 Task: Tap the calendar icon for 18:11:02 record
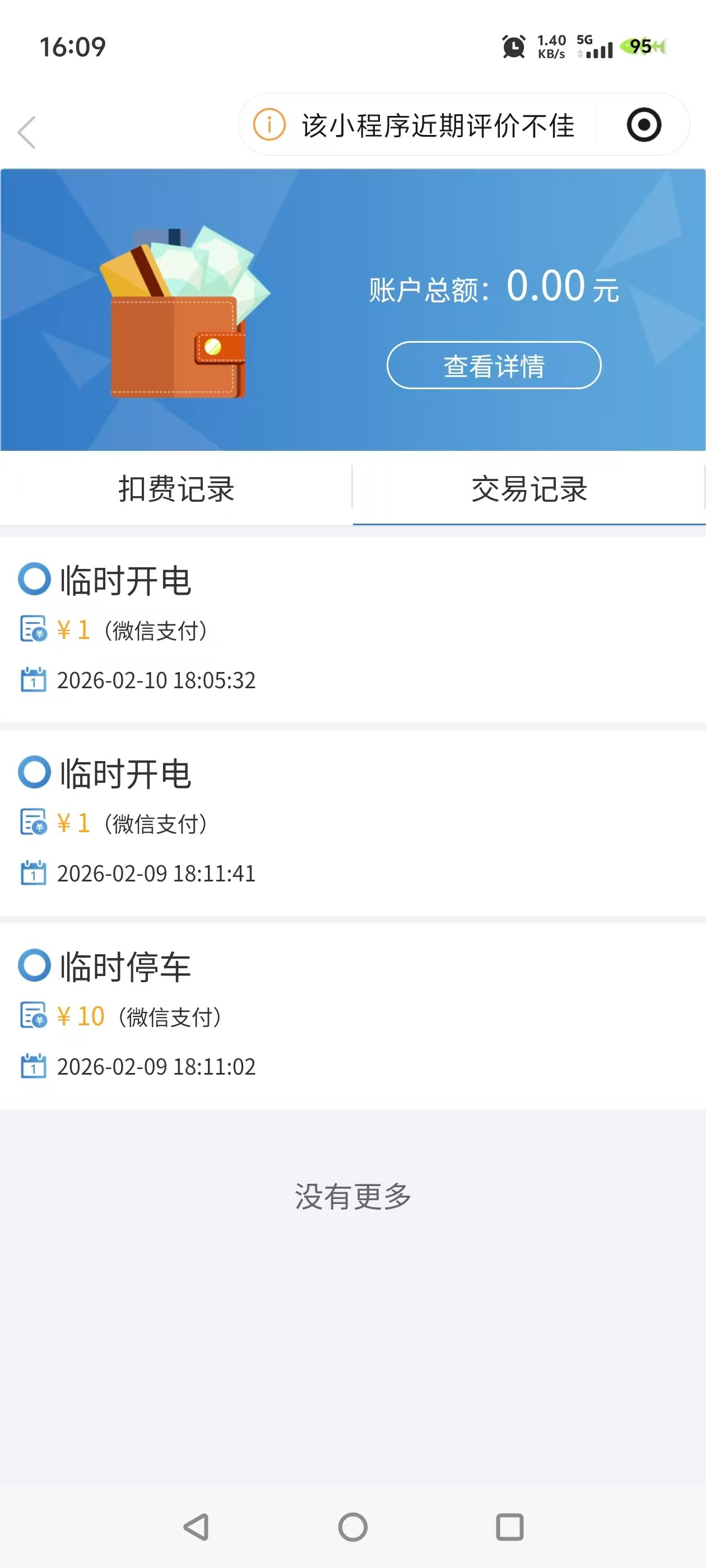click(34, 1066)
